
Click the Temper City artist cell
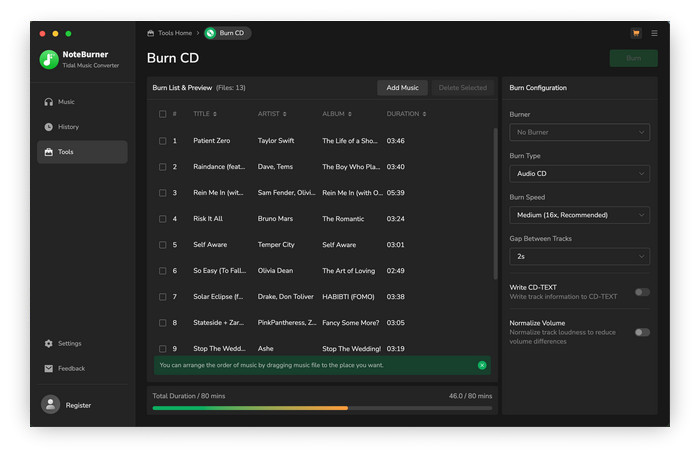[x=276, y=245]
